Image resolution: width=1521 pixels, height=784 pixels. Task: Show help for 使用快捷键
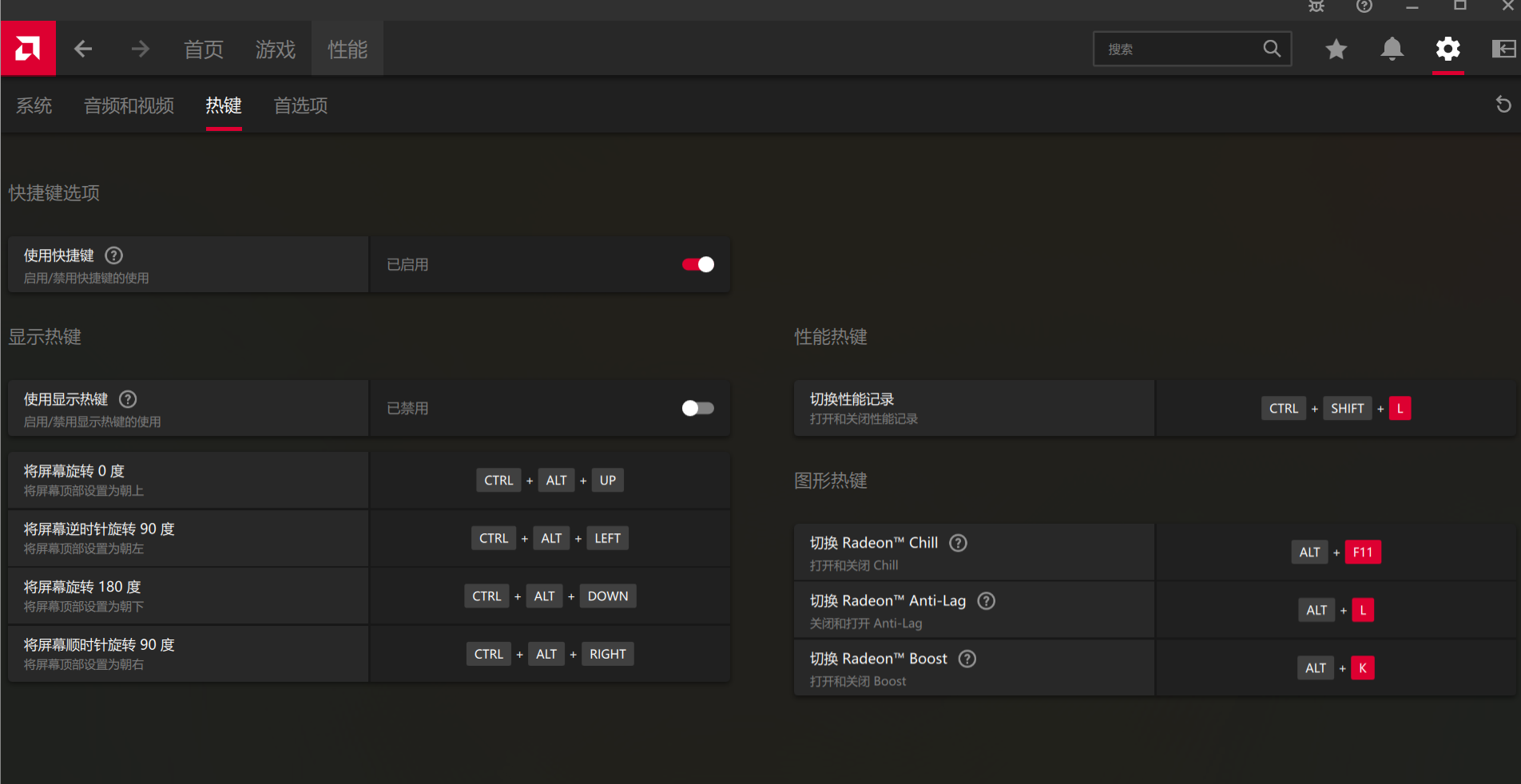pos(114,255)
